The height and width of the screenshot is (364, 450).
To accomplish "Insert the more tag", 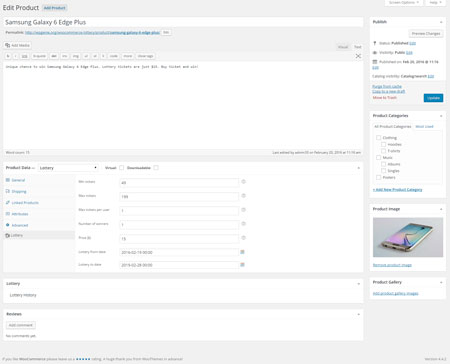I will point(128,56).
